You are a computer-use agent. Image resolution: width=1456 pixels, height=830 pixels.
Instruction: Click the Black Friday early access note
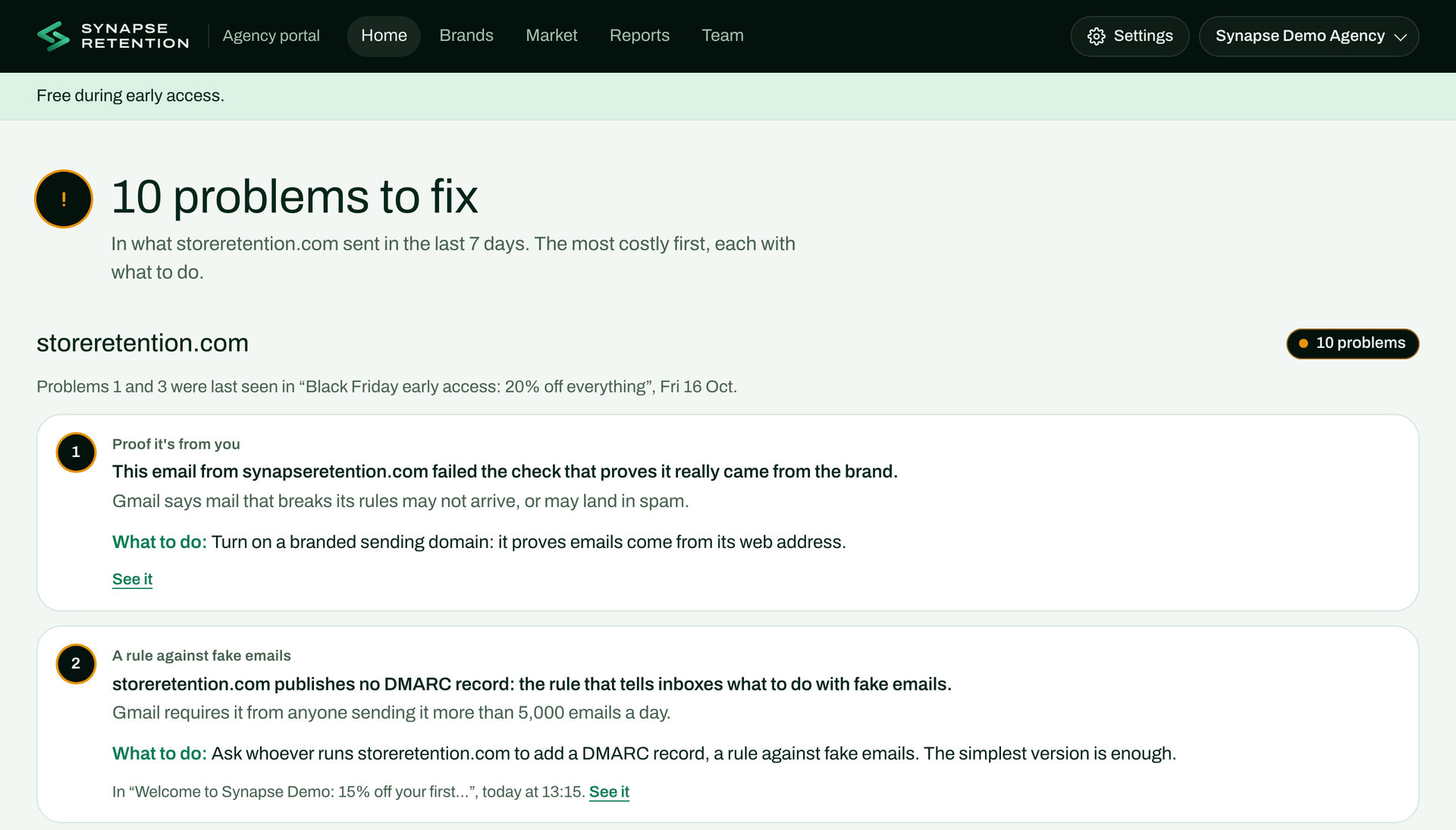[x=387, y=387]
